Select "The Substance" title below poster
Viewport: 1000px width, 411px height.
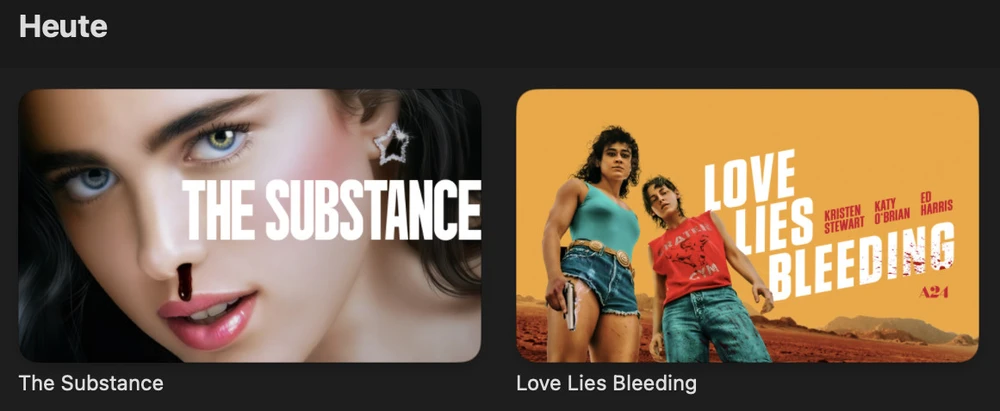[x=91, y=383]
